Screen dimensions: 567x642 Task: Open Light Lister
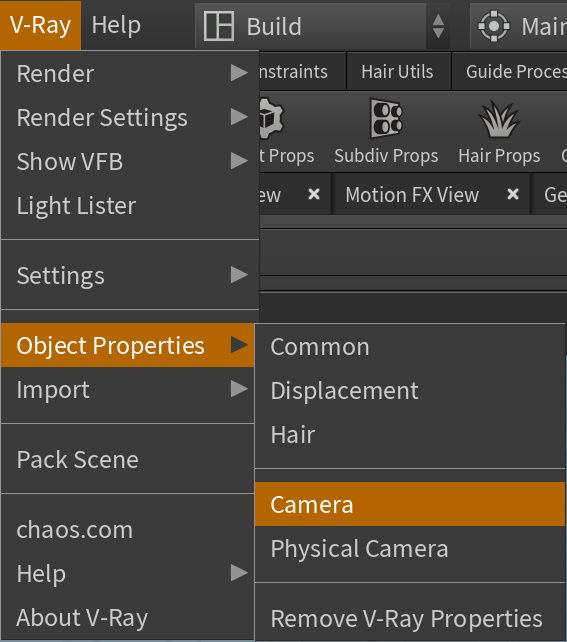click(x=130, y=205)
